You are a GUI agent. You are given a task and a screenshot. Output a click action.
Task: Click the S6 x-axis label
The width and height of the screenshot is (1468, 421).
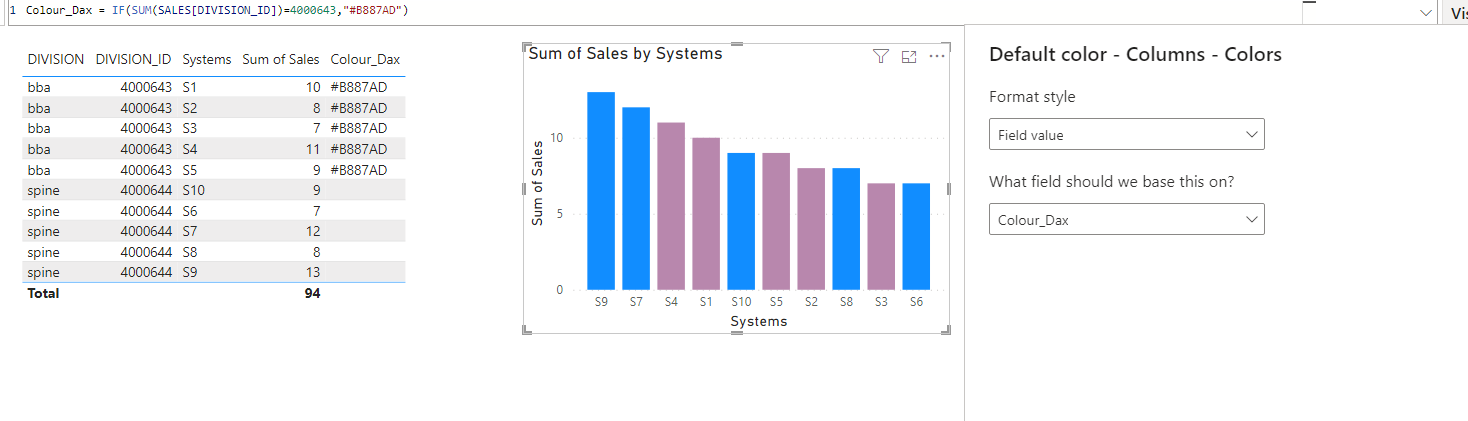(916, 301)
